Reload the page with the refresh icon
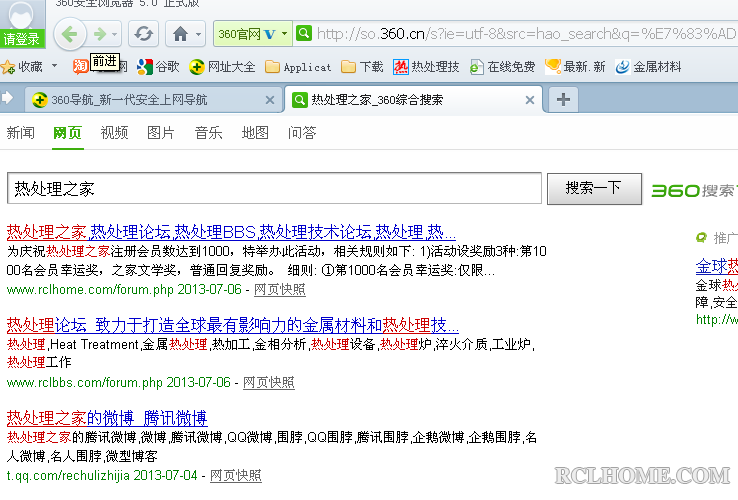 144,34
